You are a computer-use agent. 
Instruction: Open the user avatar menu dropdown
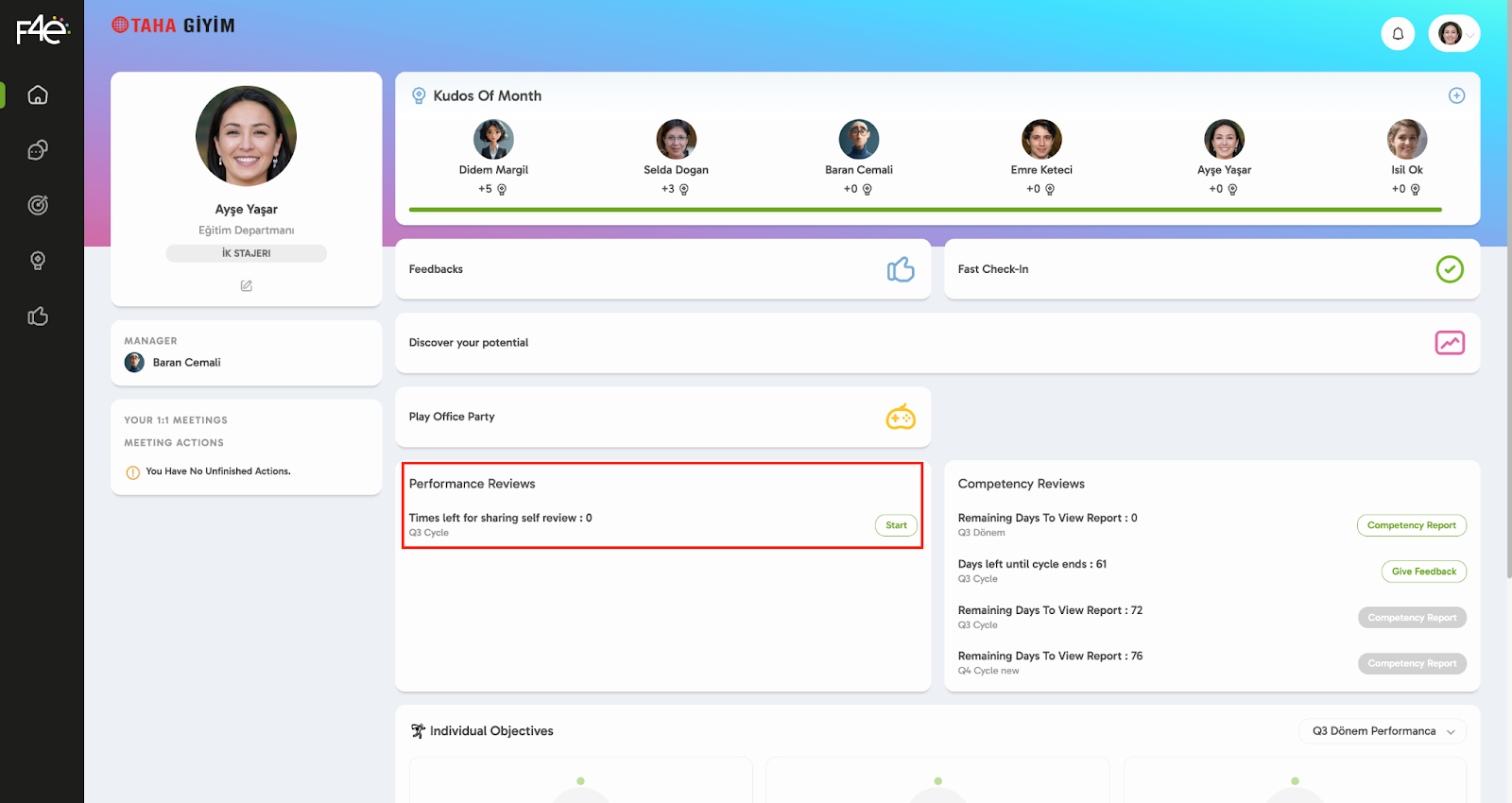[x=1454, y=34]
